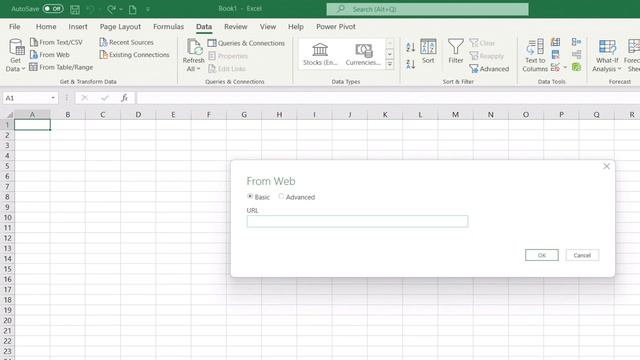Click the Select All corner triangle
The width and height of the screenshot is (640, 360).
pyautogui.click(x=9, y=115)
